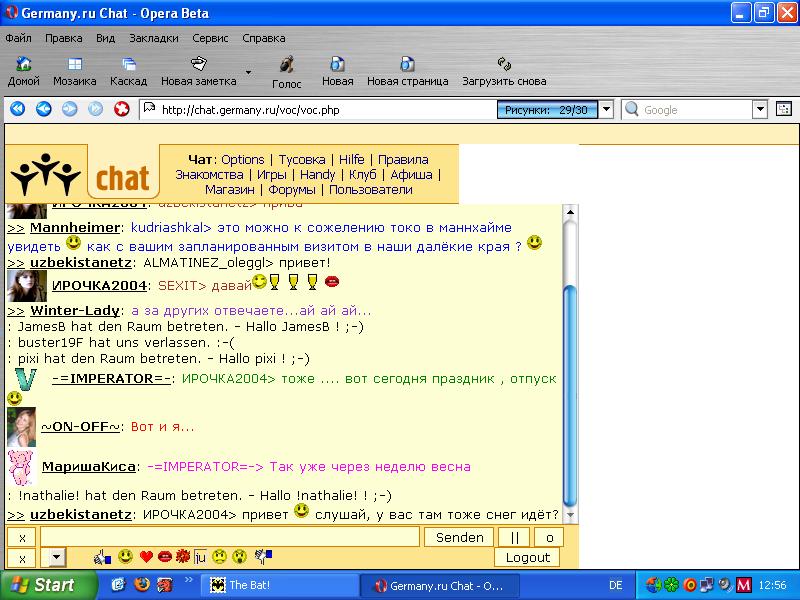Image resolution: width=800 pixels, height=600 pixels.
Task: Click the 'o' button next to pause
Action: coord(549,537)
